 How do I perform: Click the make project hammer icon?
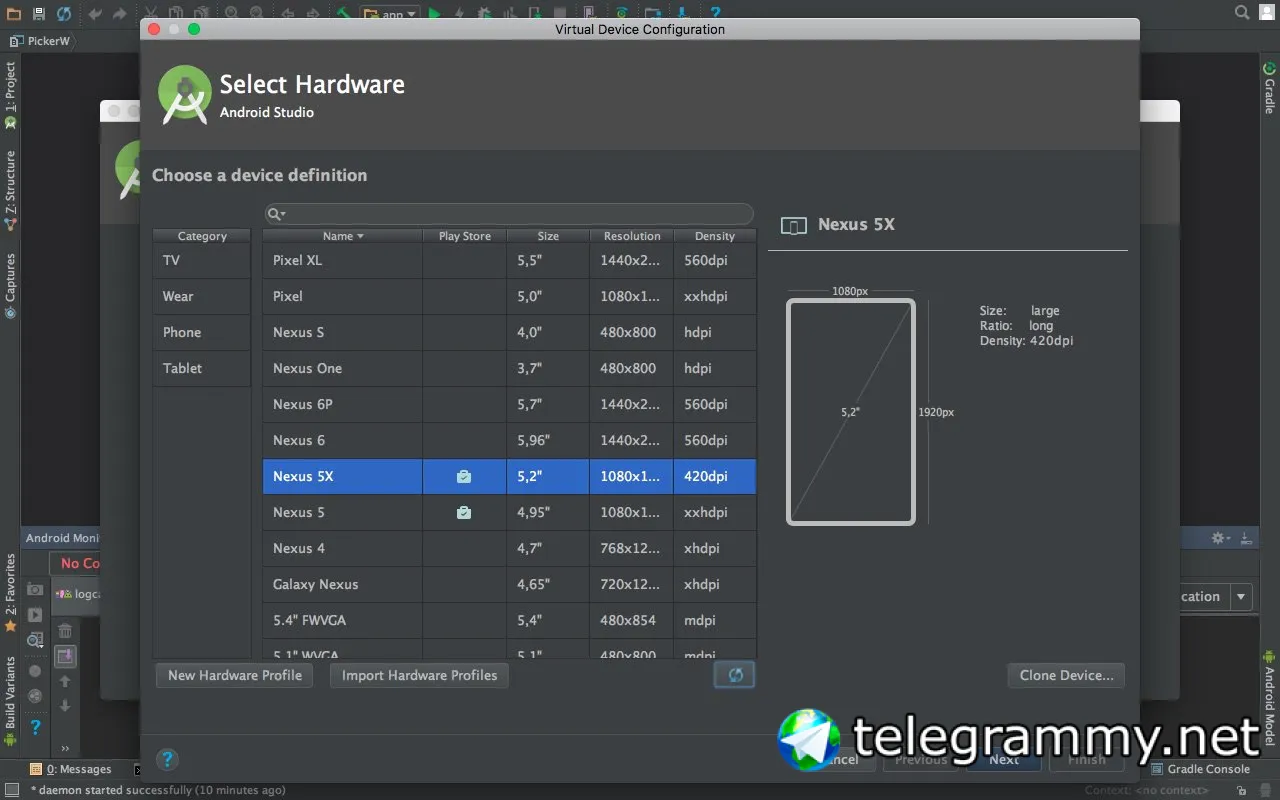[x=342, y=14]
